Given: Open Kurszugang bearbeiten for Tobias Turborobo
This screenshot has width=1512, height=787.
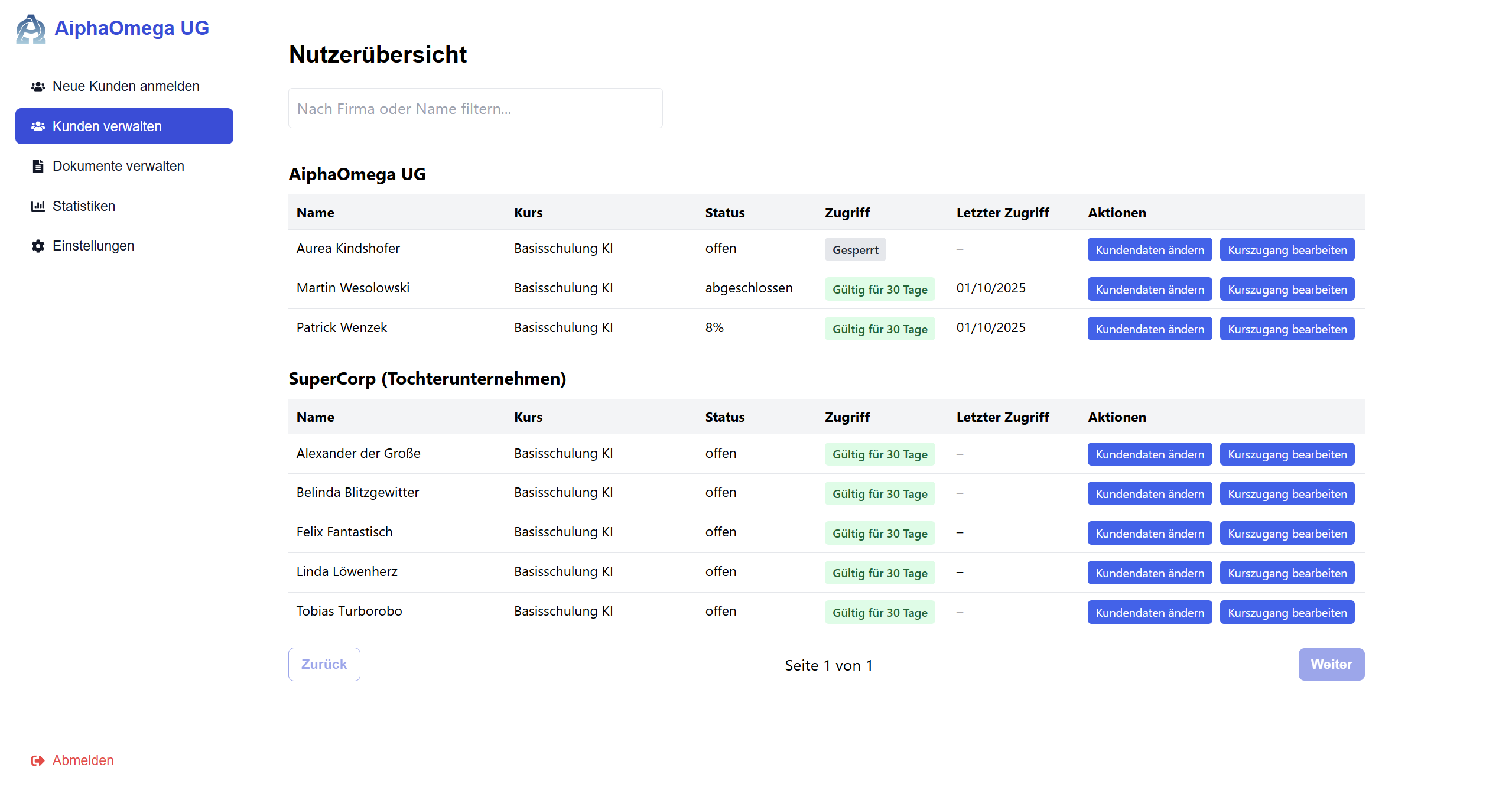Looking at the screenshot, I should 1287,613.
